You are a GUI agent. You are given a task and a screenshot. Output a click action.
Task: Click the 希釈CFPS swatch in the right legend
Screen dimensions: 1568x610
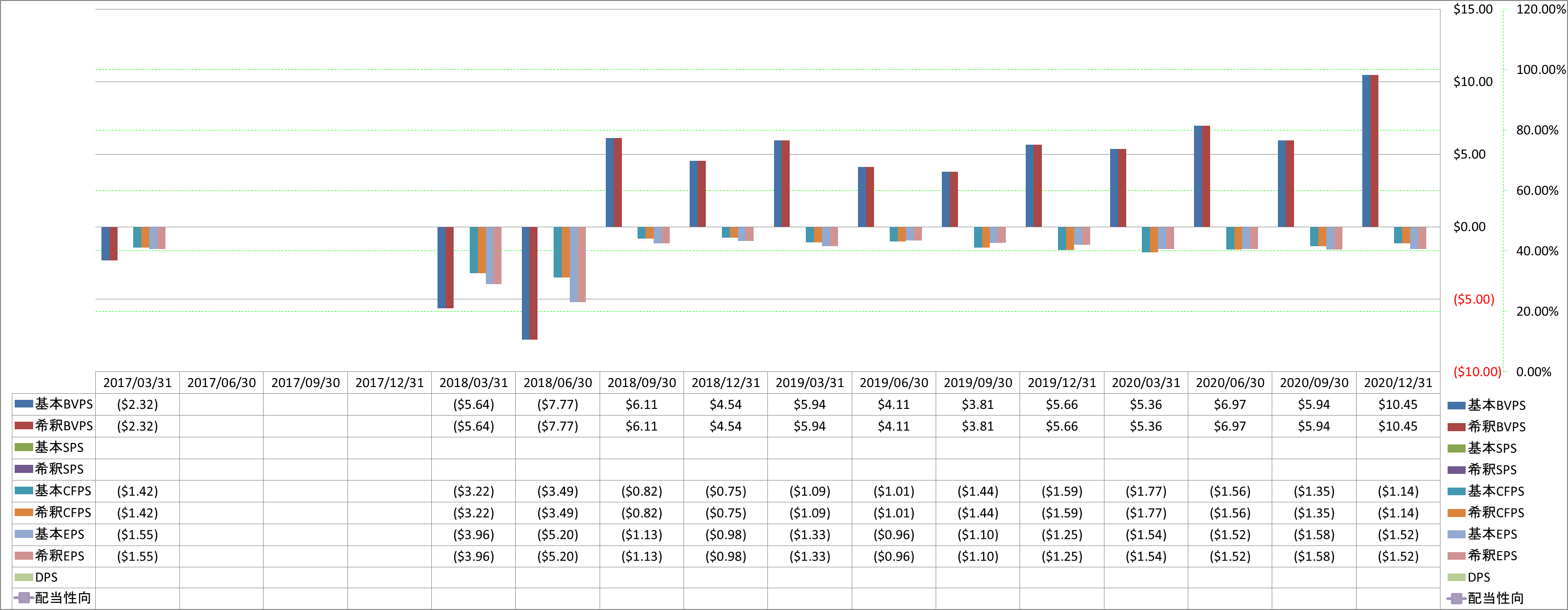coord(1456,512)
